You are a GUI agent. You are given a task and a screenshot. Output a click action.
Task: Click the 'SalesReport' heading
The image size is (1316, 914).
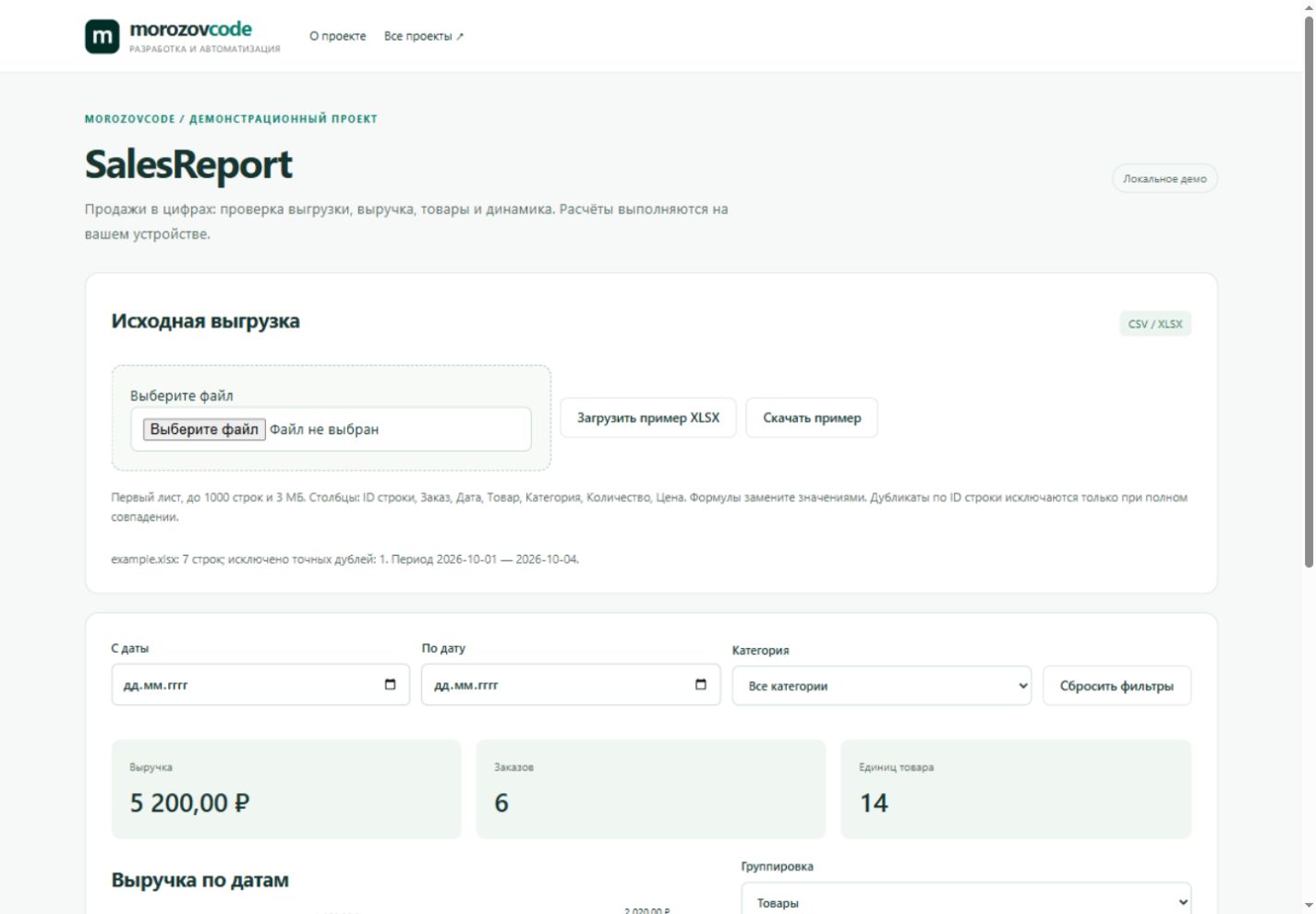coord(188,164)
